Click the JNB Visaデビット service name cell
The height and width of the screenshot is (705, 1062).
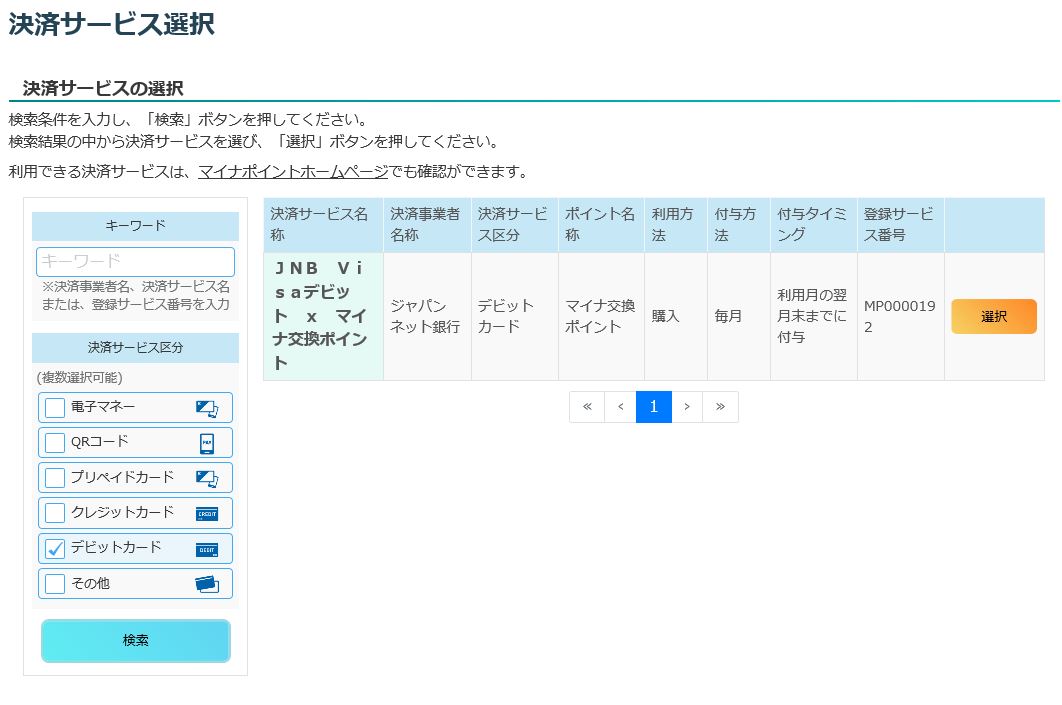(x=323, y=316)
